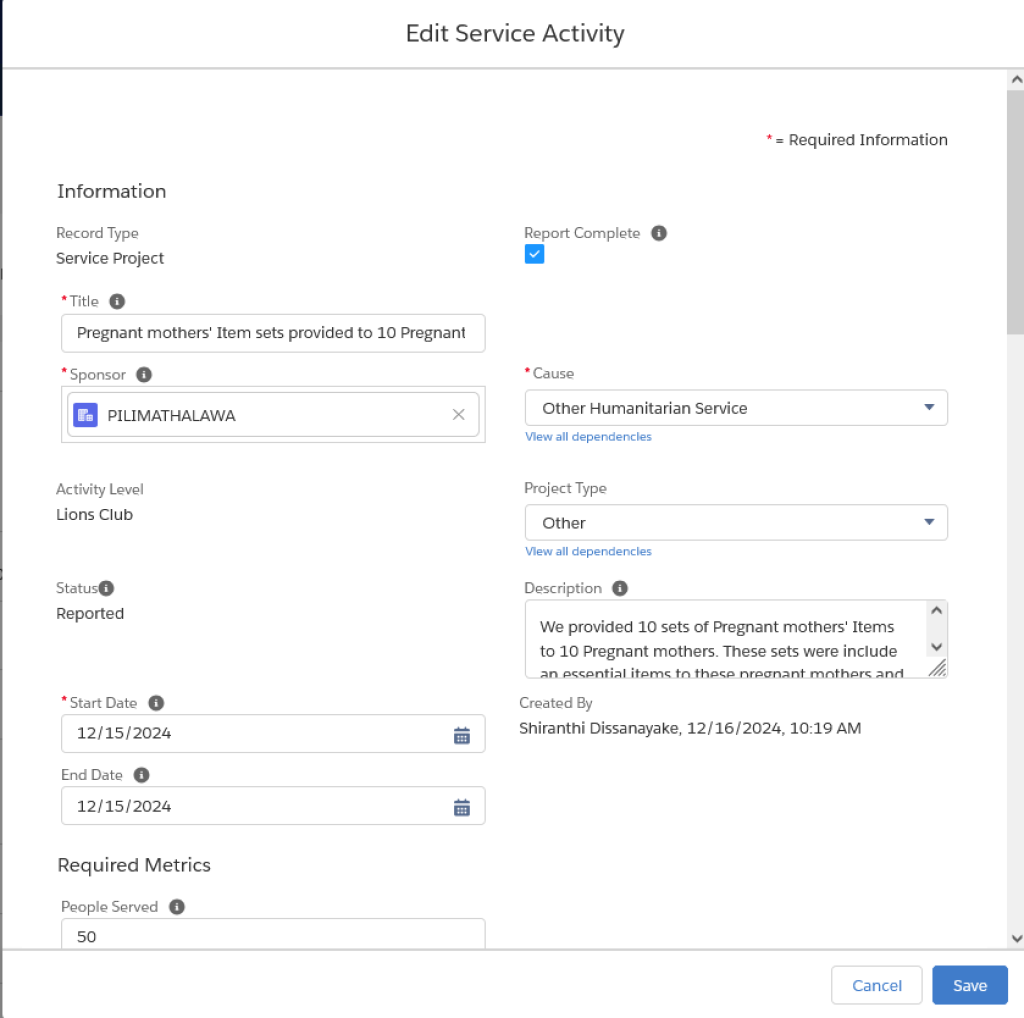Click the PILIMATHALAWA account icon
This screenshot has height=1018, width=1024.
click(x=86, y=415)
